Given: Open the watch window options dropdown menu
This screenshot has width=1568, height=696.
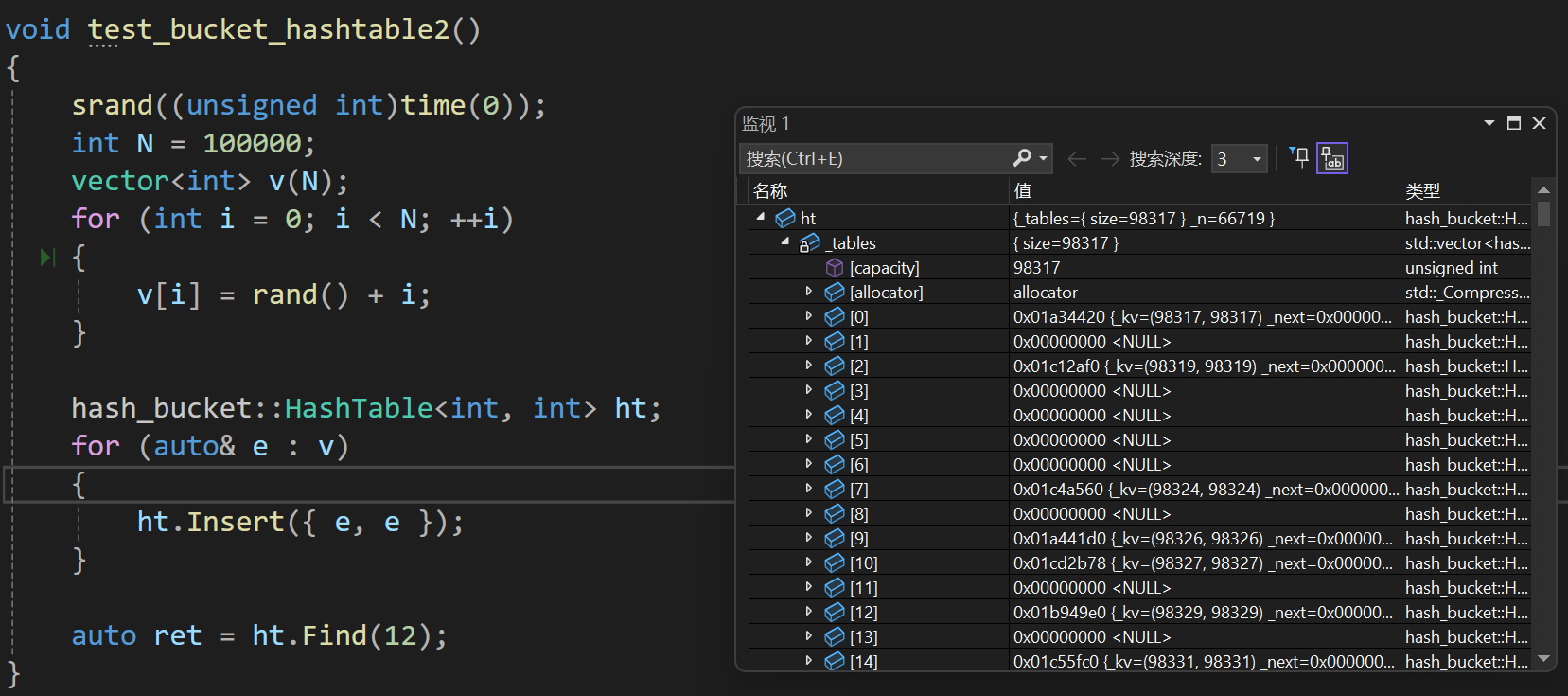Looking at the screenshot, I should [x=1489, y=123].
